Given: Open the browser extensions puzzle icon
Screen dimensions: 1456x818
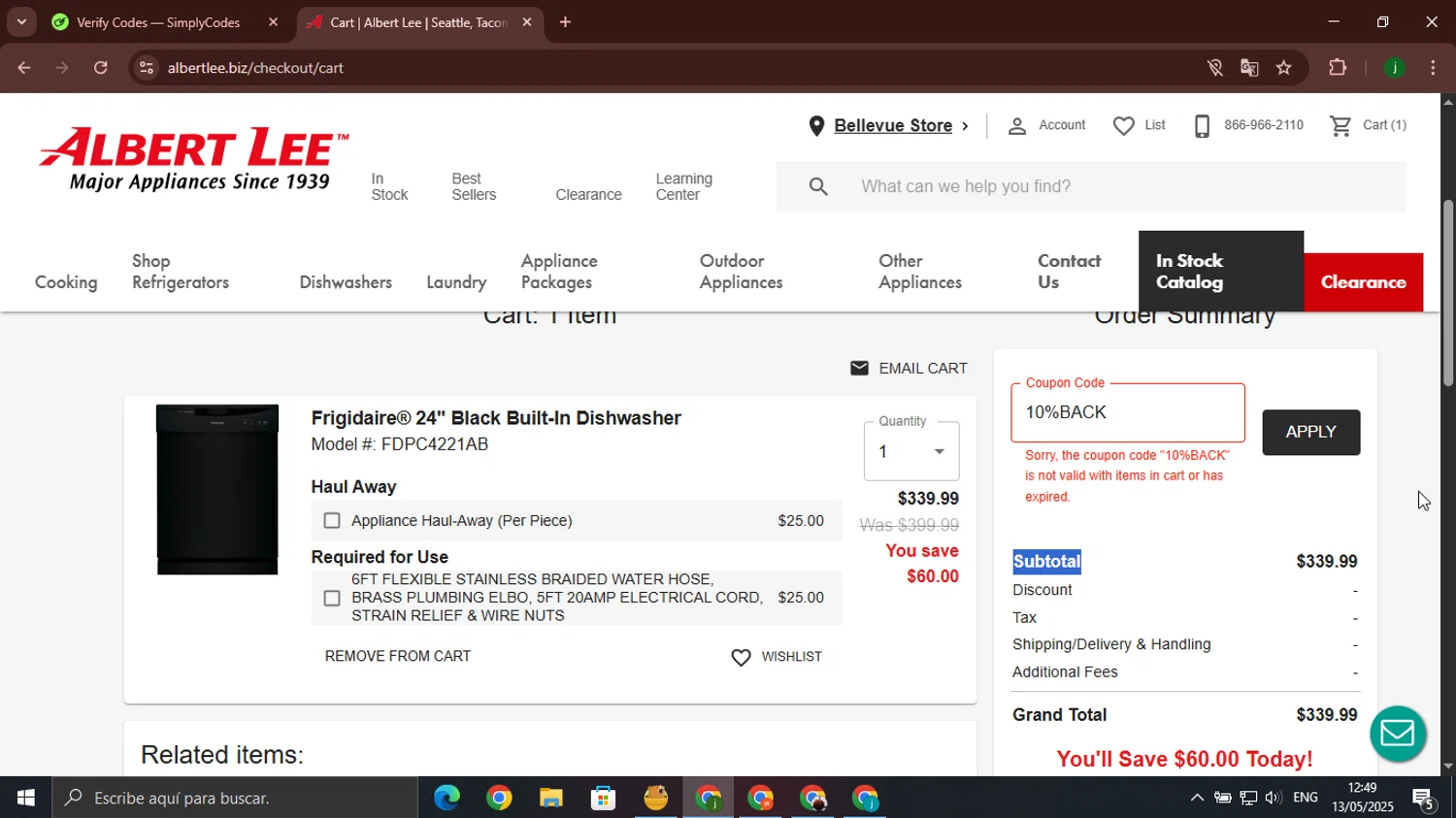Looking at the screenshot, I should click(x=1338, y=68).
